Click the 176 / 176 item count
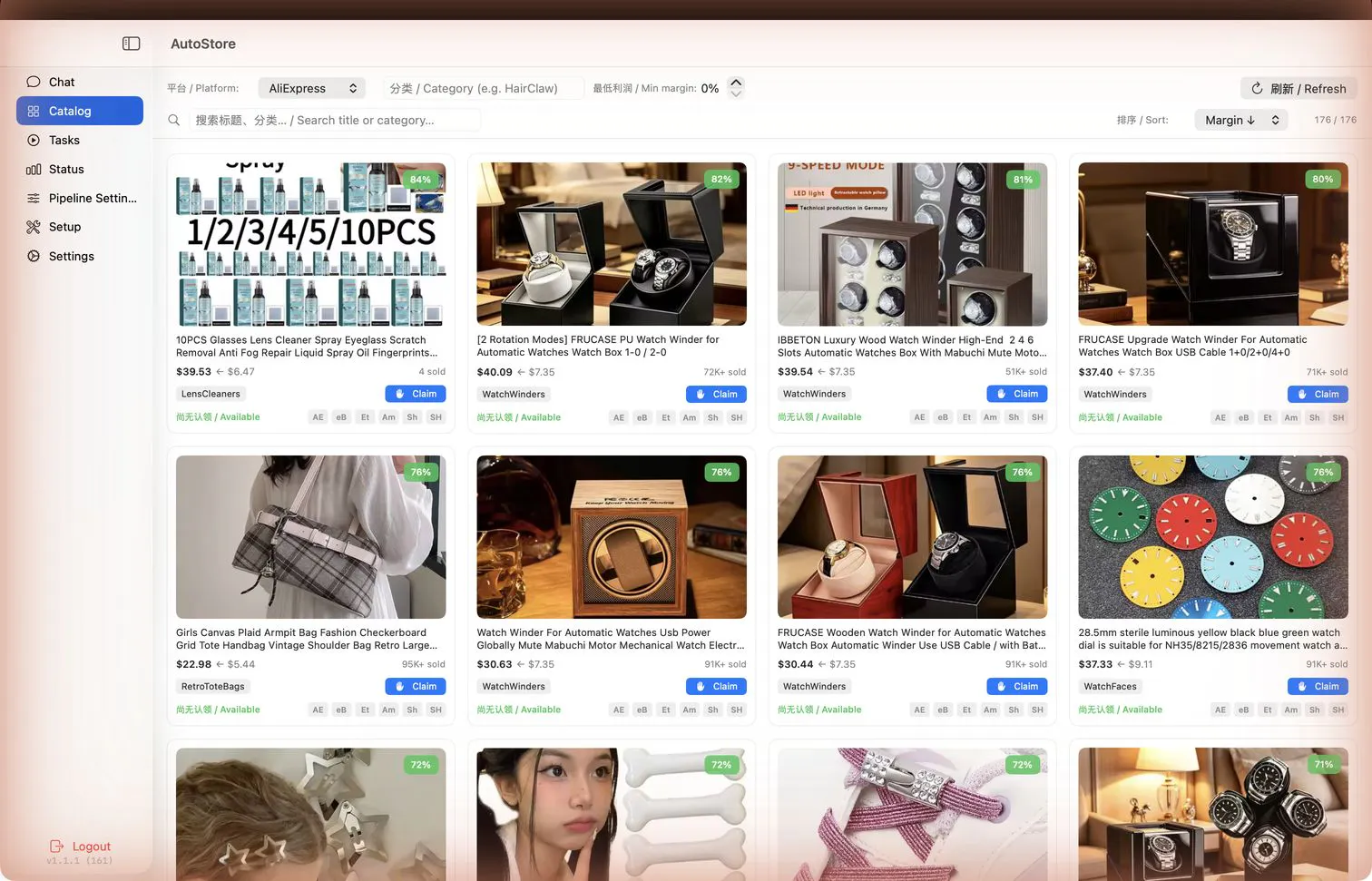The height and width of the screenshot is (881, 1372). (x=1336, y=120)
